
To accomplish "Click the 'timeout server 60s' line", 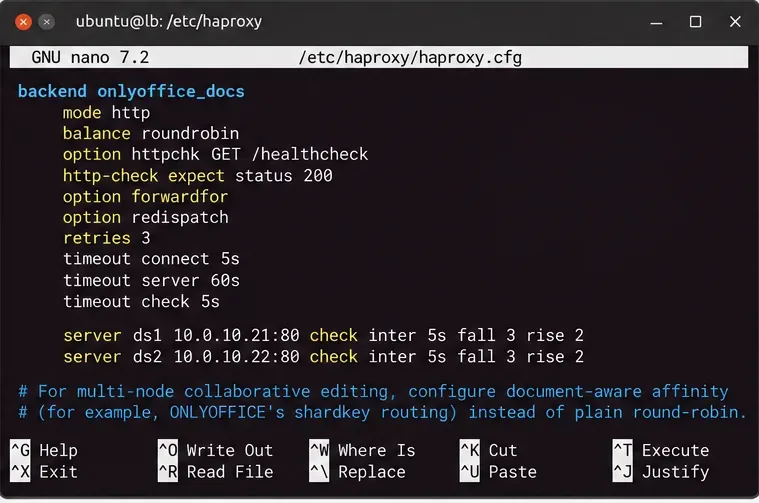I will 151,280.
